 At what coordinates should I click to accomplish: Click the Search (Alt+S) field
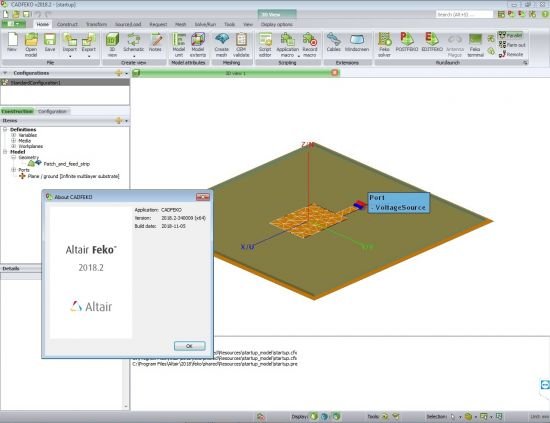coord(464,14)
